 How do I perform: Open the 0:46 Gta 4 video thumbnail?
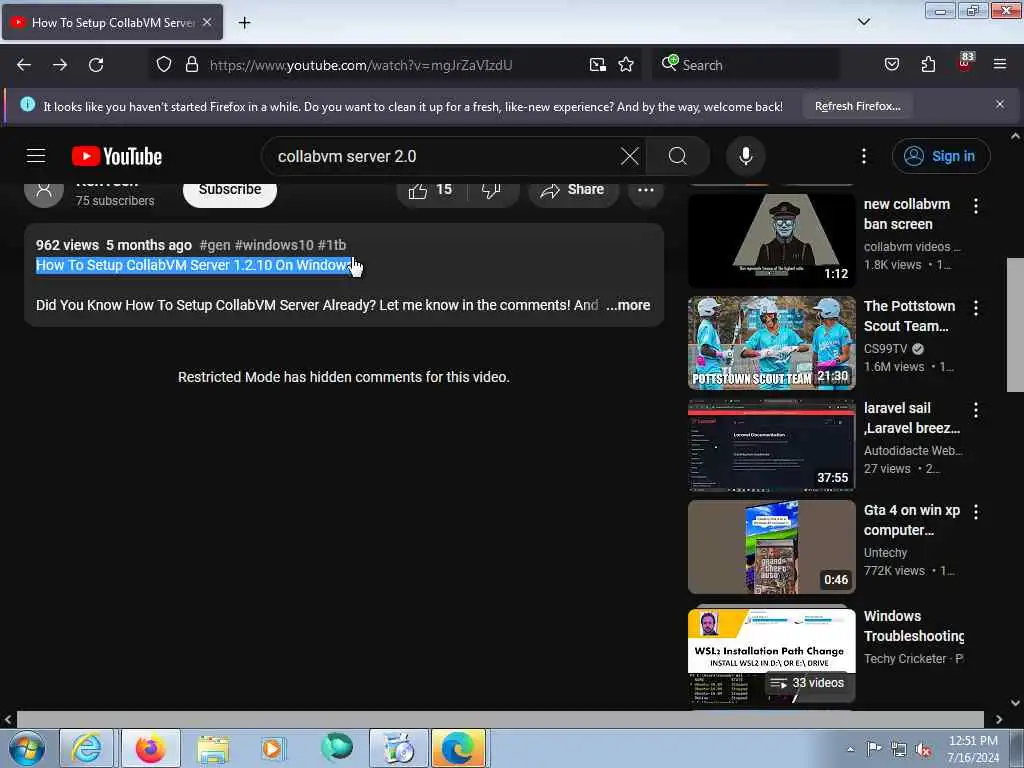click(x=771, y=547)
